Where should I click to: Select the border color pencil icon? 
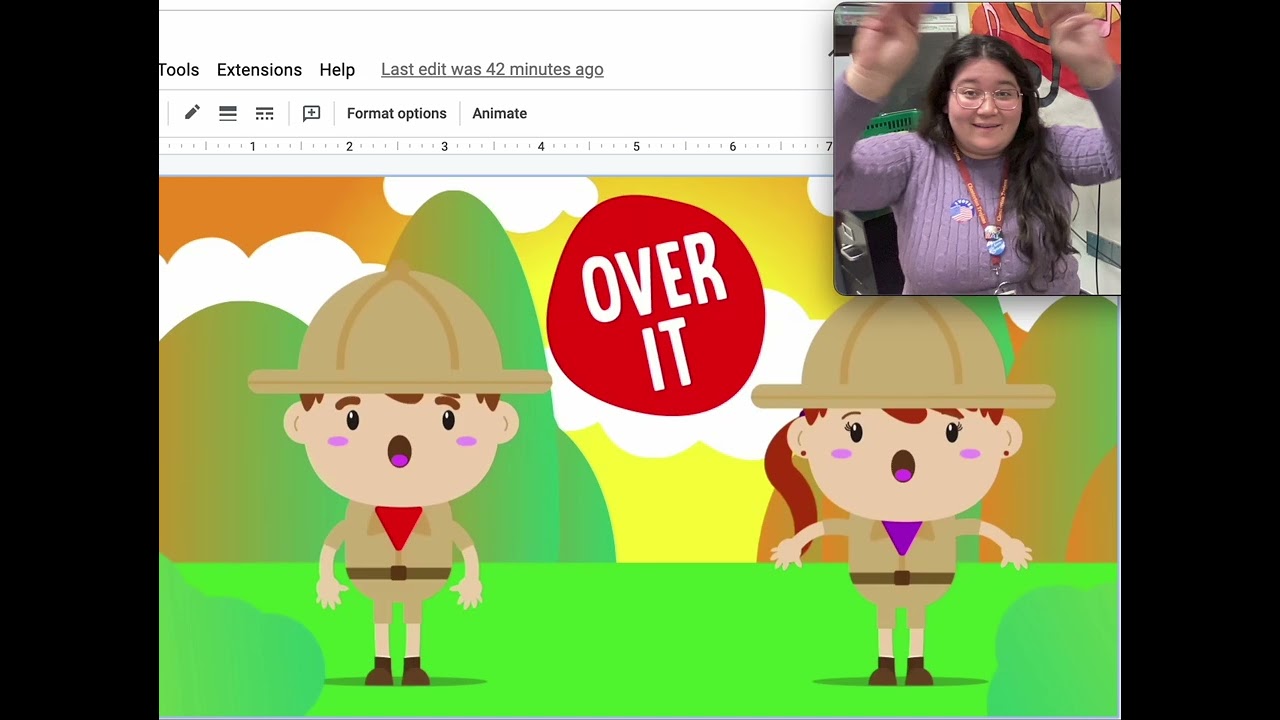pos(192,113)
